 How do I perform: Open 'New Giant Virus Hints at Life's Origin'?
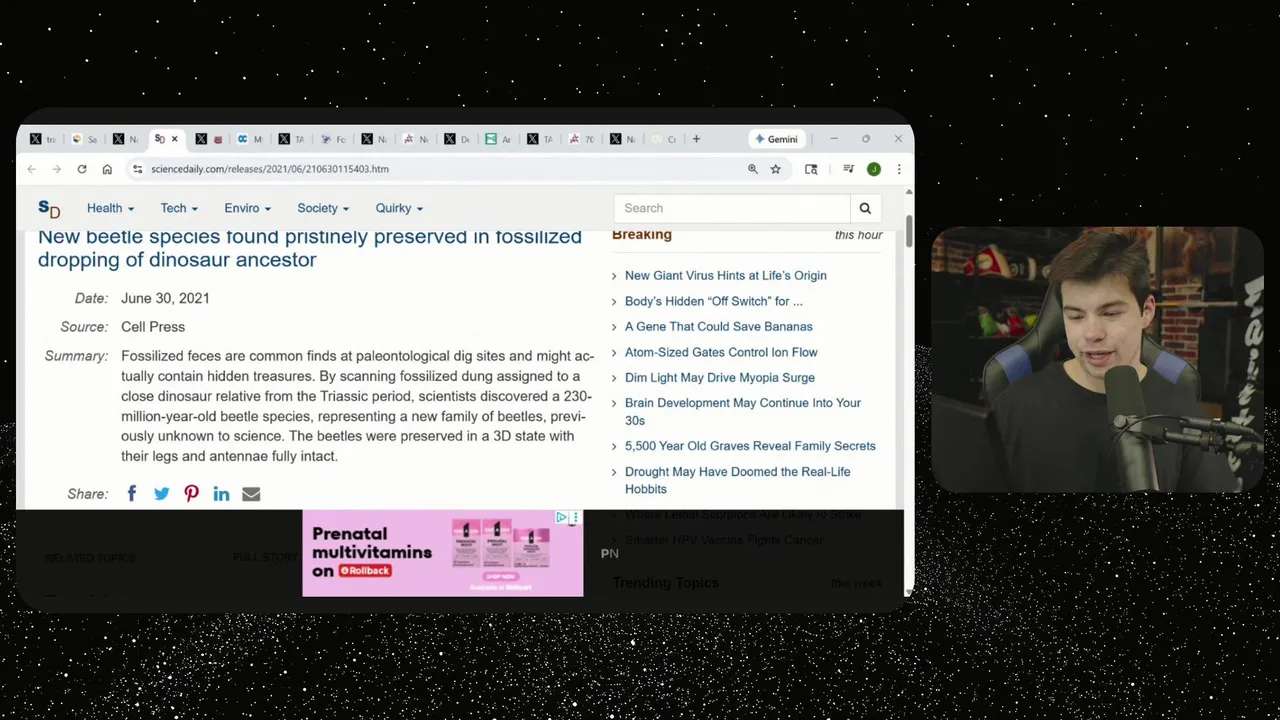[725, 275]
